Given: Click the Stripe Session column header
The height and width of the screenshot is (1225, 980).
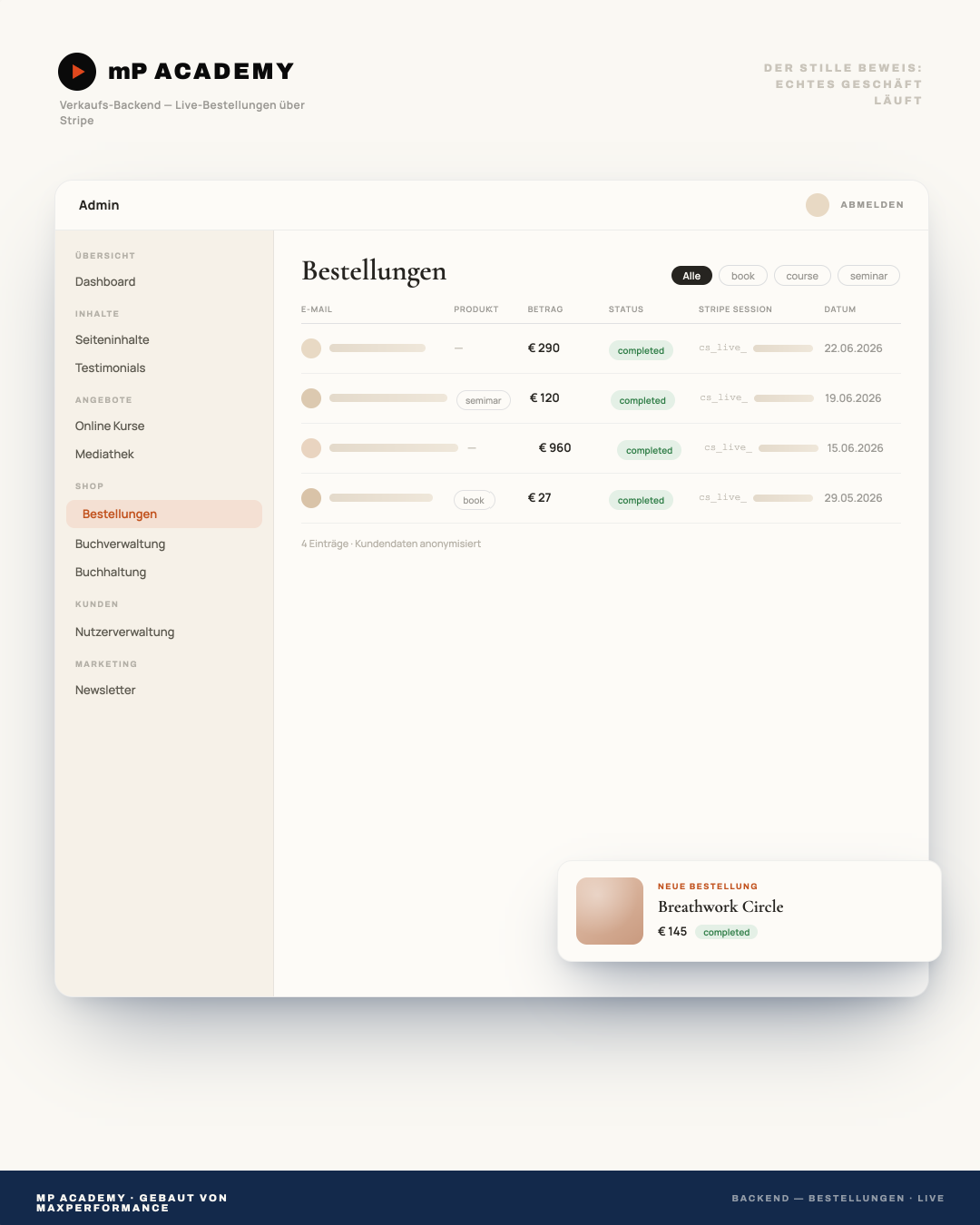Looking at the screenshot, I should point(735,309).
